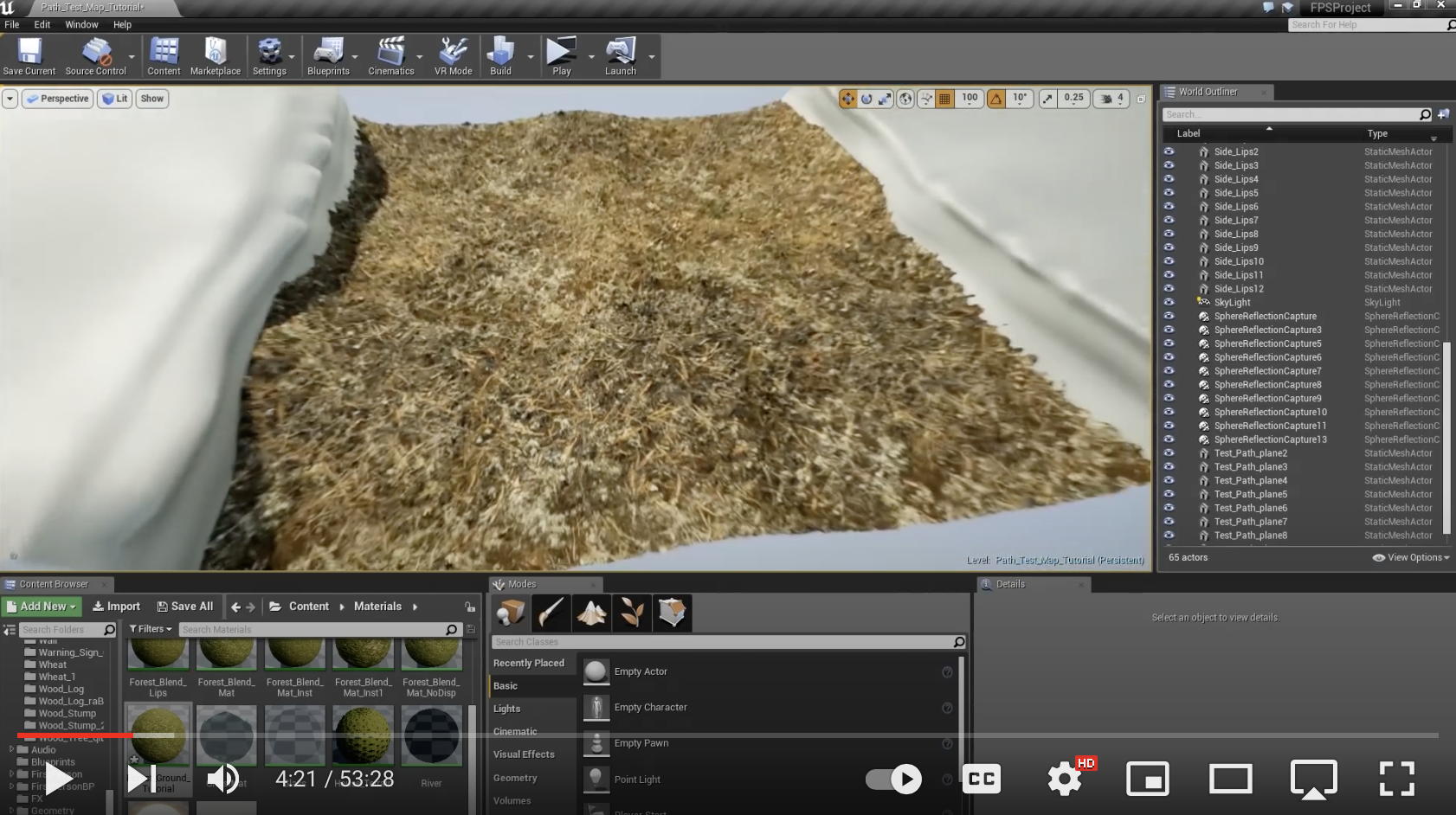Screen dimensions: 1456x815
Task: Open the Perspective viewport dropdown
Action: 57,99
